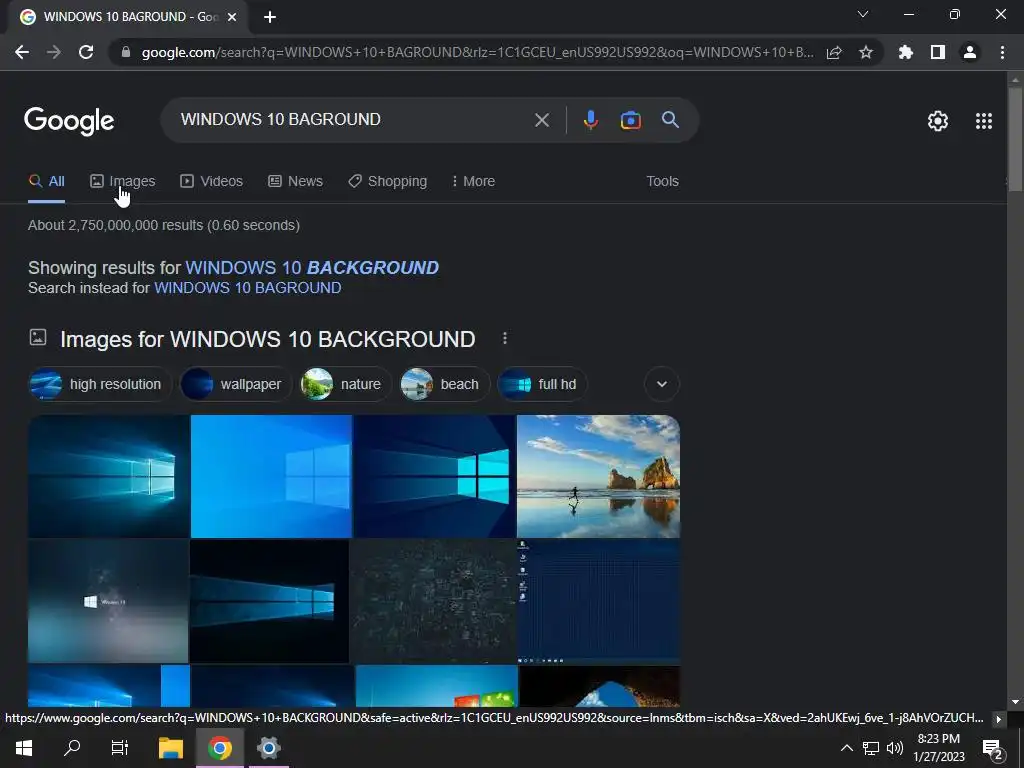Search by image with camera icon
Viewport: 1024px width, 768px height.
[x=630, y=120]
